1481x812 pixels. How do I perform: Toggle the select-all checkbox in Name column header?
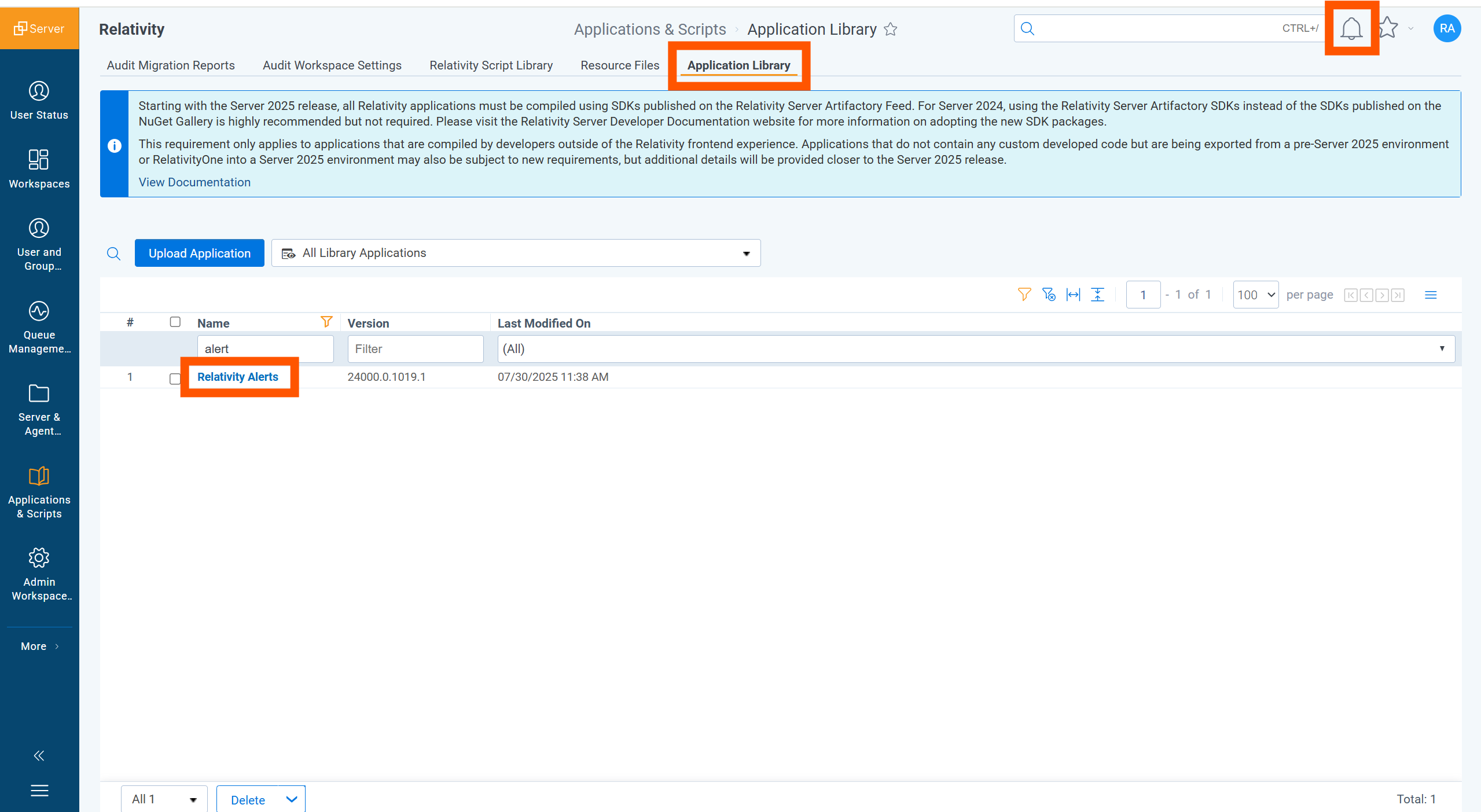point(175,322)
